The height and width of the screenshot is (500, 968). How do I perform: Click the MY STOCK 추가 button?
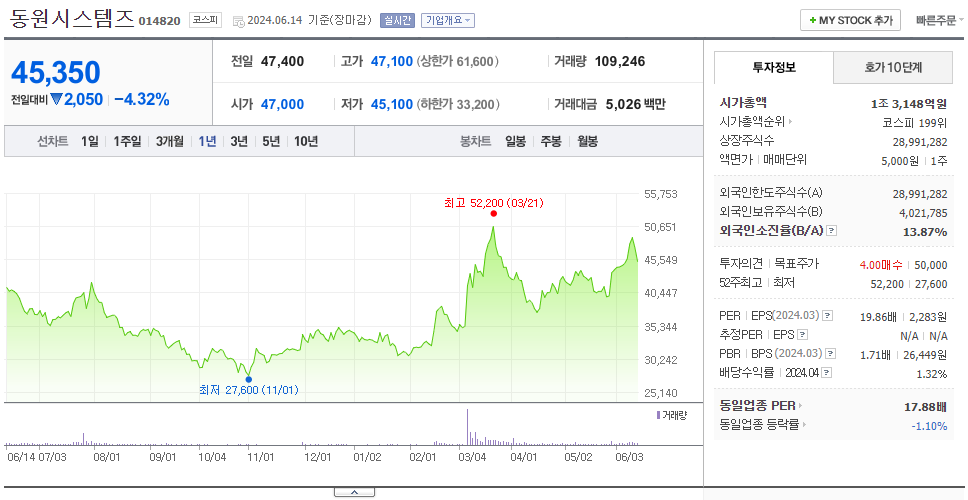pyautogui.click(x=851, y=20)
